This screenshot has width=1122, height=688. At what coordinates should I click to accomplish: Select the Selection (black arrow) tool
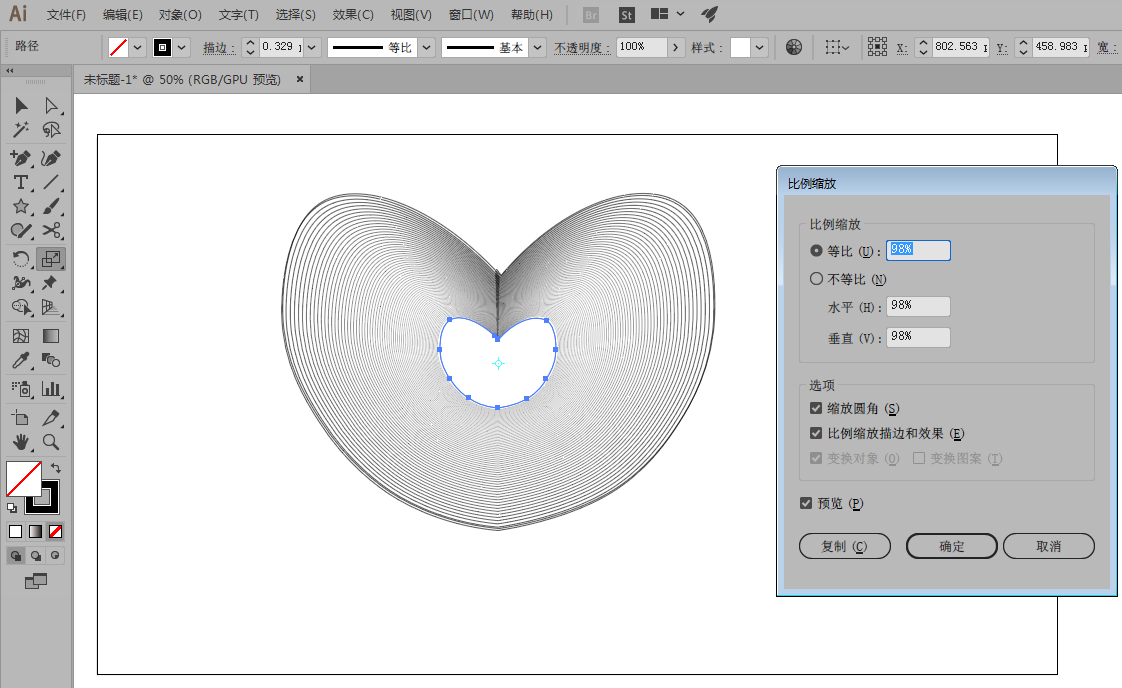click(21, 106)
